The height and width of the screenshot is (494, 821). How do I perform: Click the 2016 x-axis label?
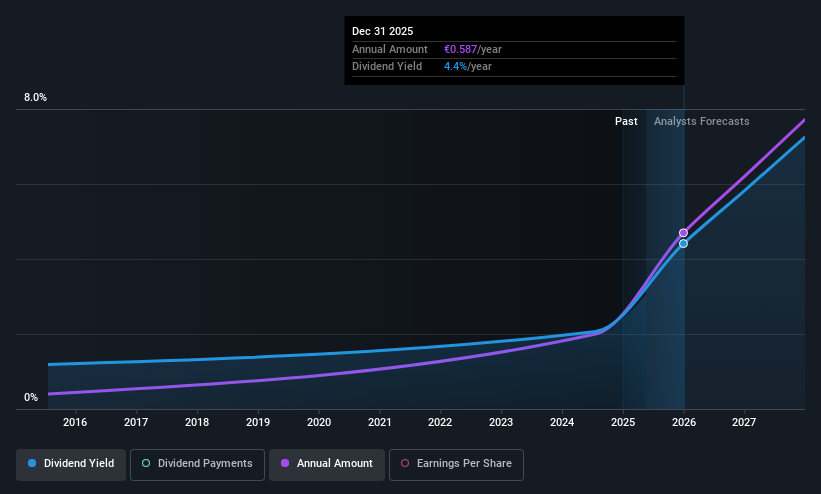75,422
